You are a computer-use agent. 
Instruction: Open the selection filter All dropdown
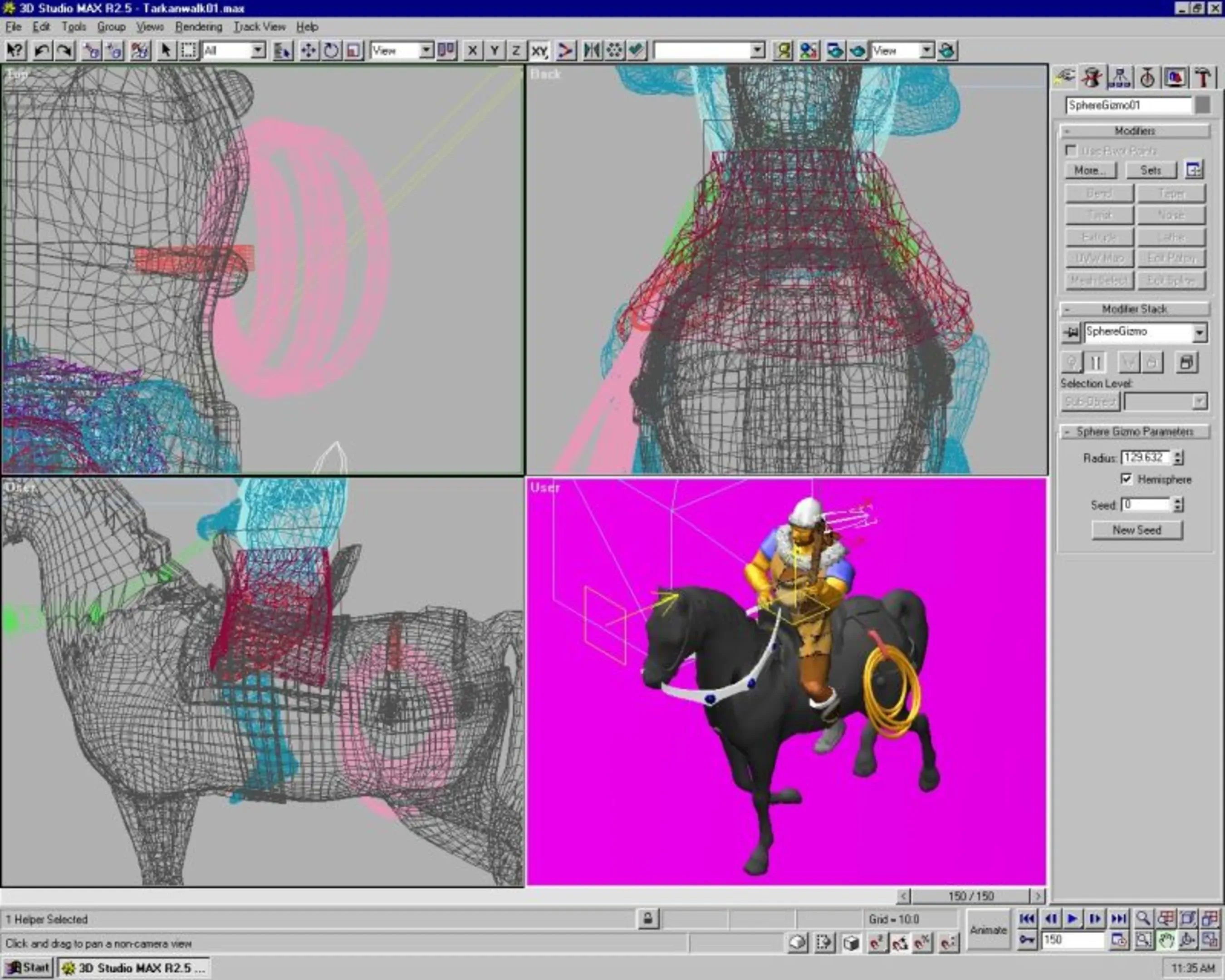pos(258,51)
